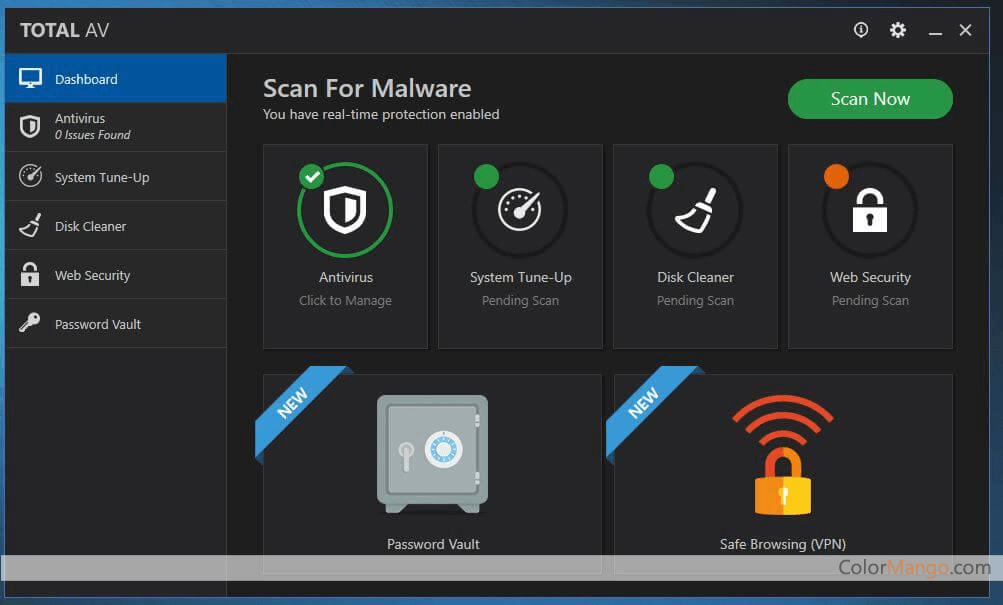The image size is (1003, 605).
Task: Click the 'Click to Manage' link under Antivirus
Action: point(345,300)
